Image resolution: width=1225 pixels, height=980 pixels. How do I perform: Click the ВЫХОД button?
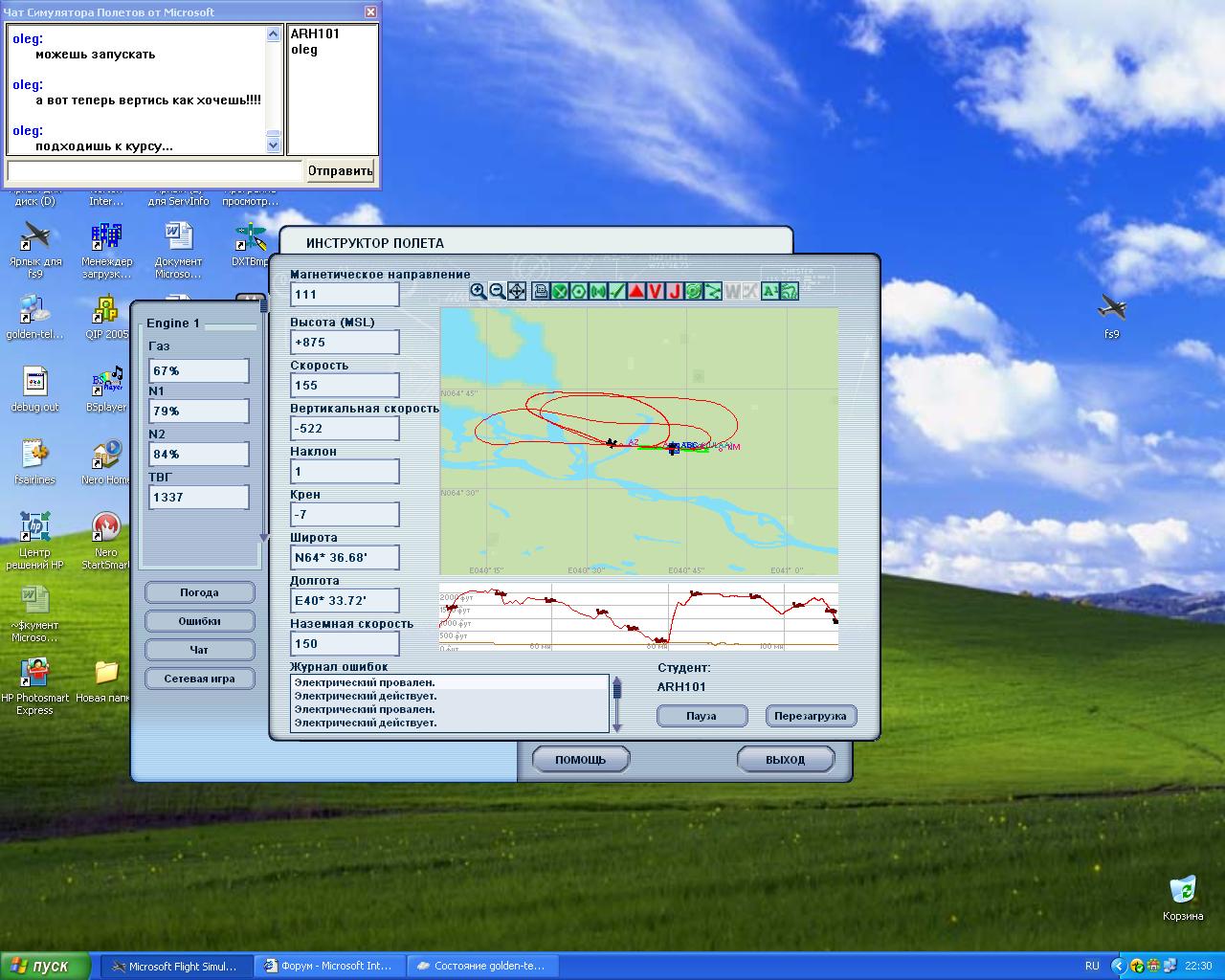pos(786,760)
